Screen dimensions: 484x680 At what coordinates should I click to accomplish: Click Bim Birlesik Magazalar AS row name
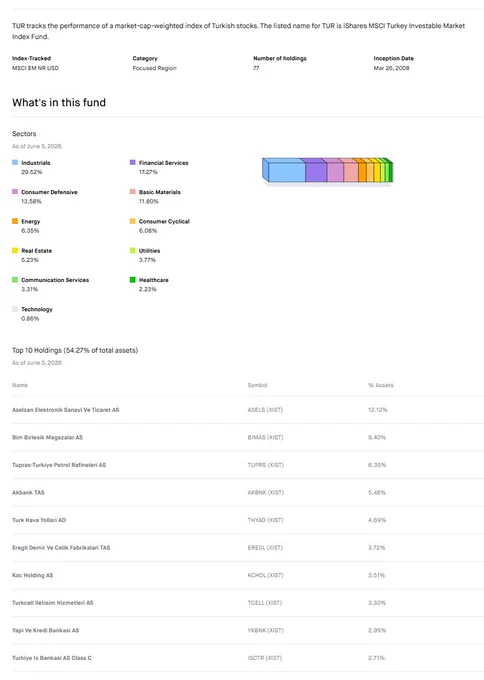point(47,438)
